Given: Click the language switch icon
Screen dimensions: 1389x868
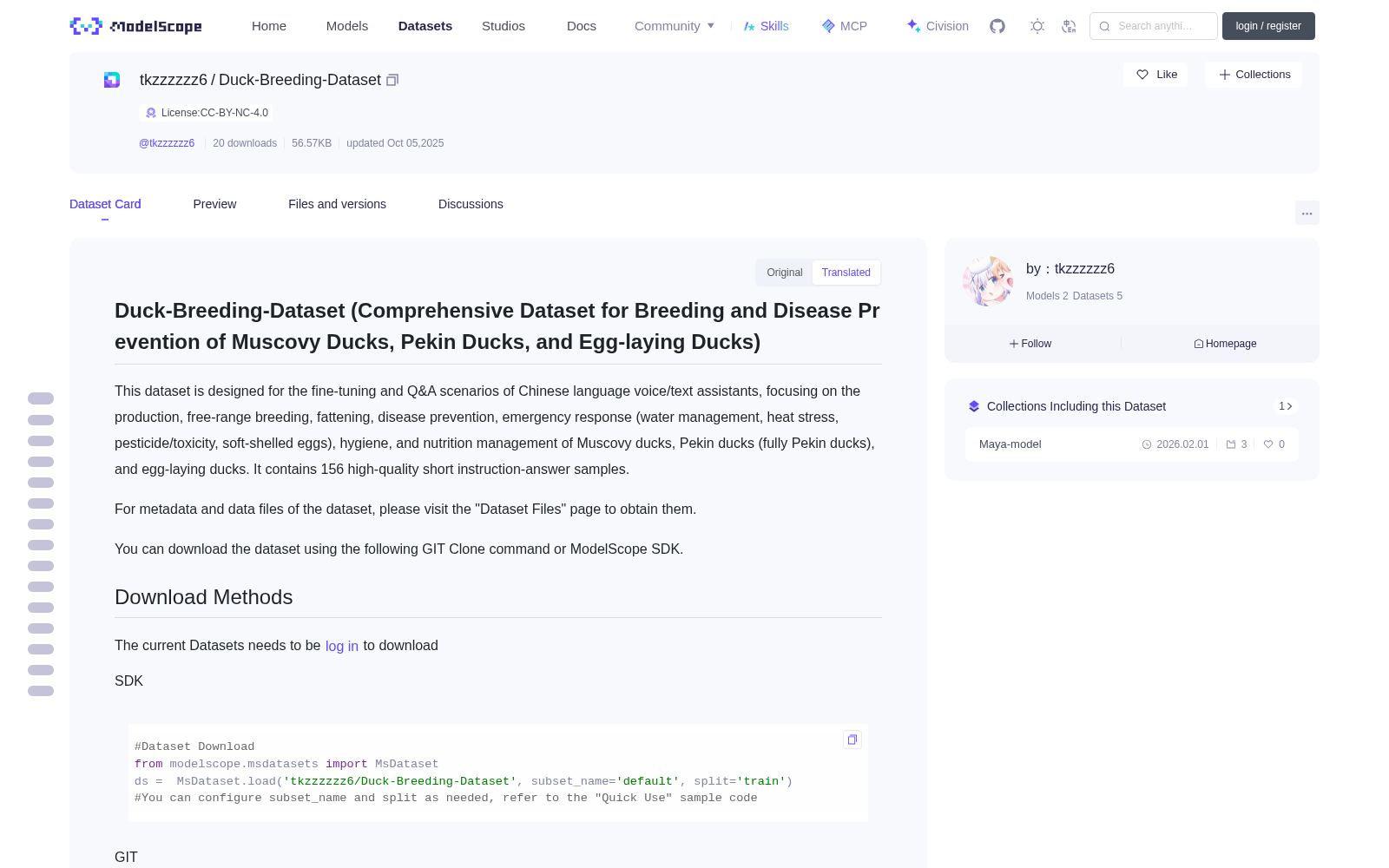Looking at the screenshot, I should tap(1070, 26).
